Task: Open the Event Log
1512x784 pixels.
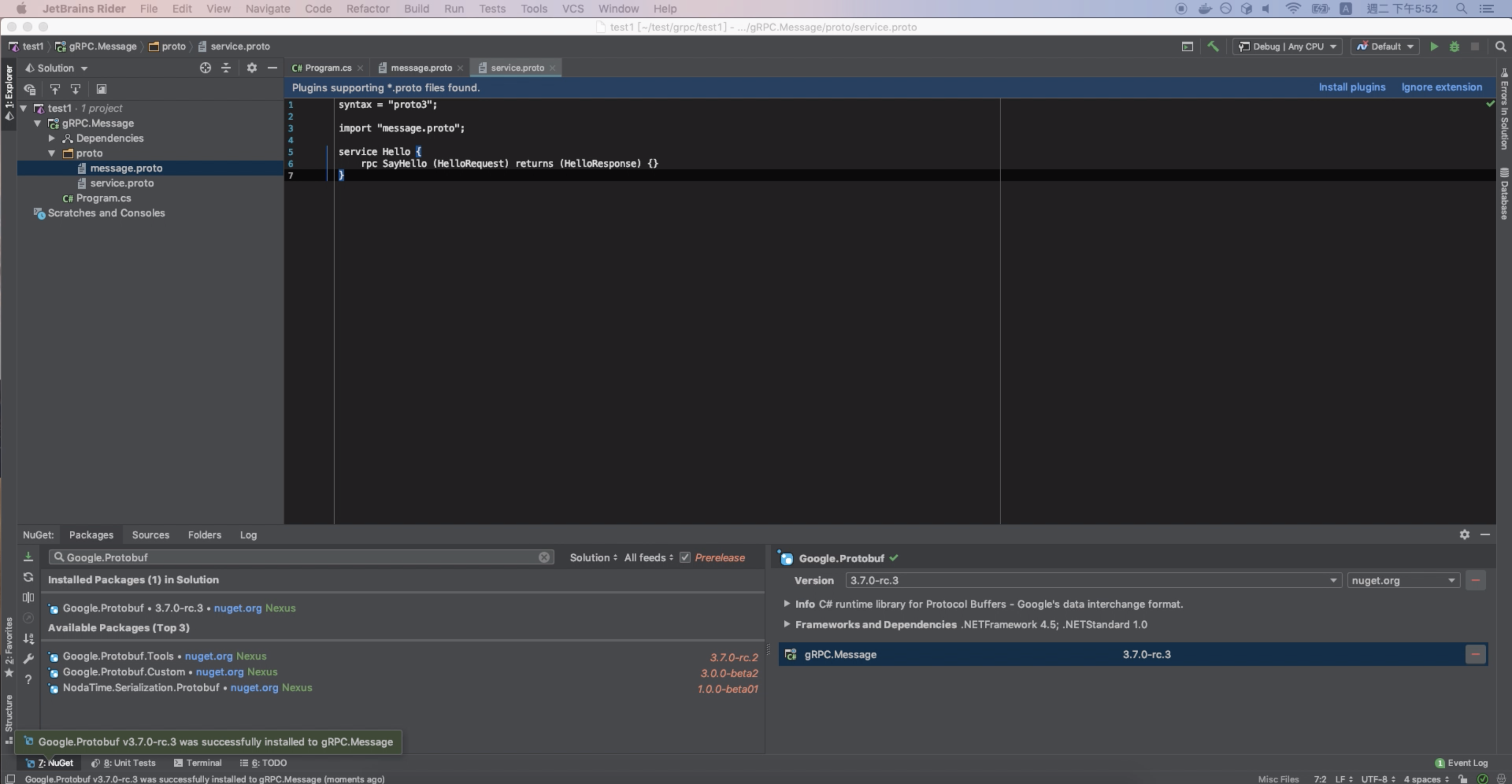Action: 1462,763
